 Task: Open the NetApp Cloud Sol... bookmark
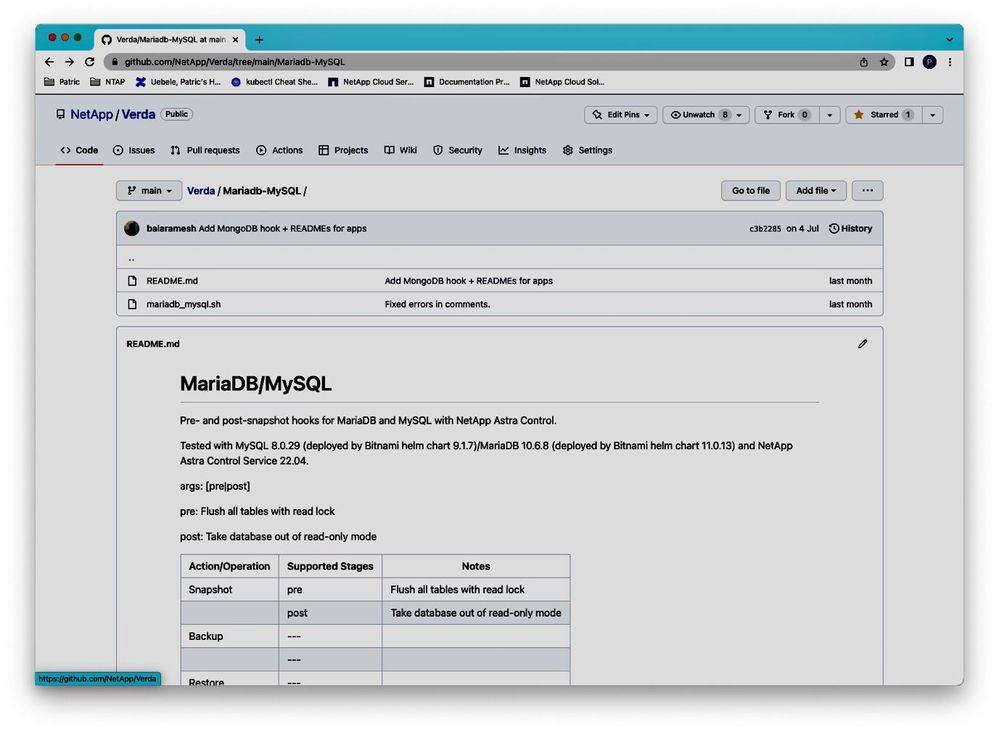click(x=563, y=82)
